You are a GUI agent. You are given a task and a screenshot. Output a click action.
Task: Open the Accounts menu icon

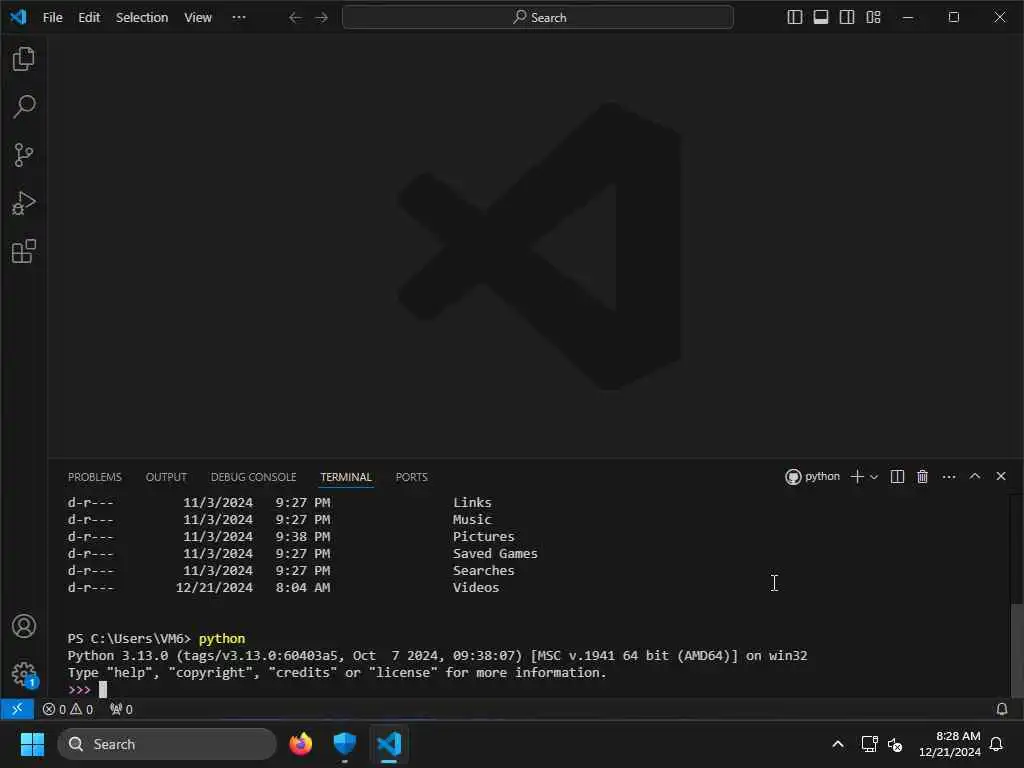24,626
